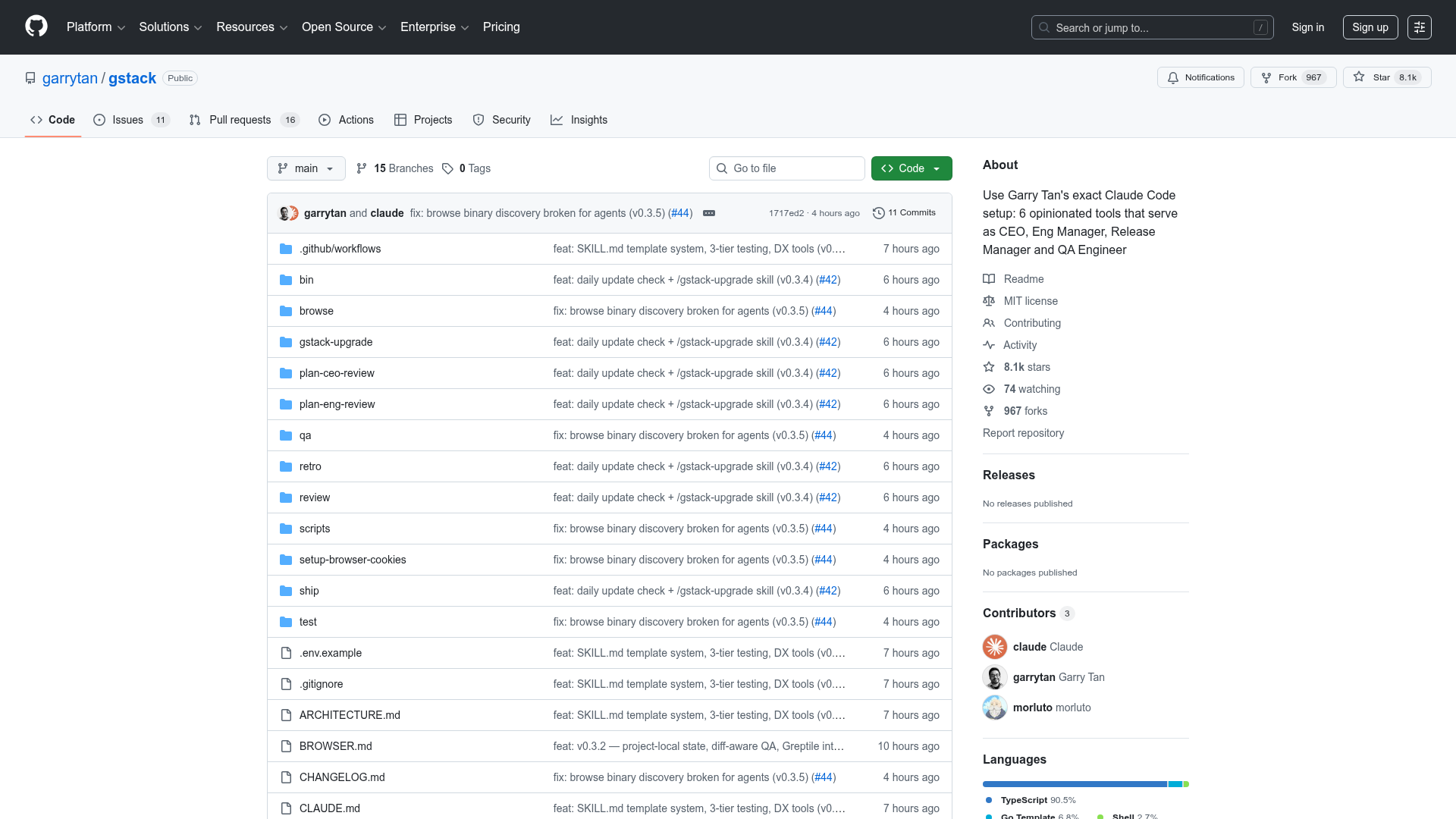Click the Insights graph icon
The width and height of the screenshot is (1456, 819).
pyautogui.click(x=557, y=120)
